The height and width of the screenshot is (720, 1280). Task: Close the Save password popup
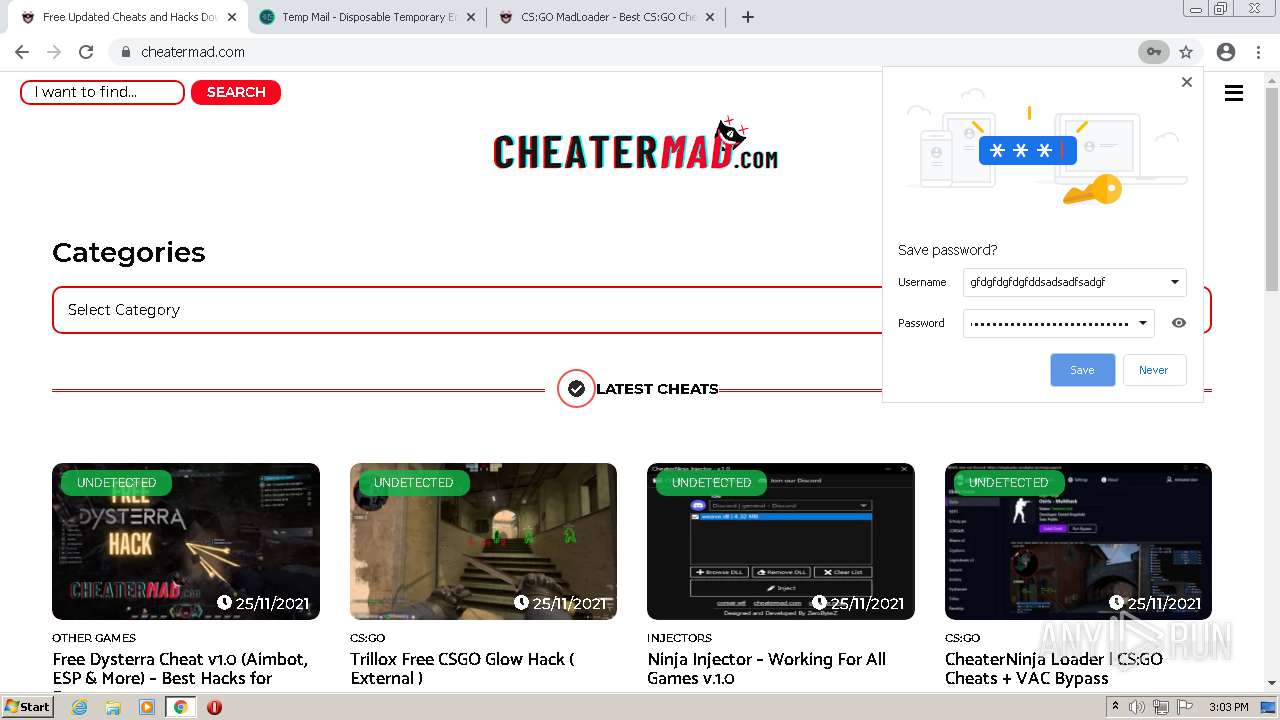1187,82
